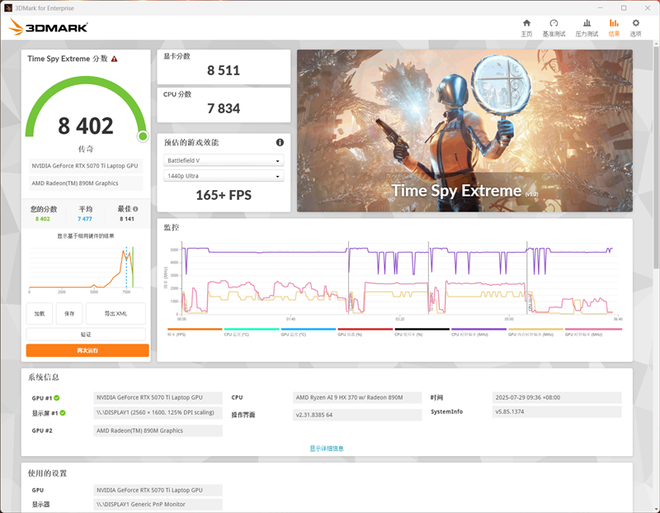Click the info icon next to 最佳
The image size is (660, 513).
click(136, 209)
